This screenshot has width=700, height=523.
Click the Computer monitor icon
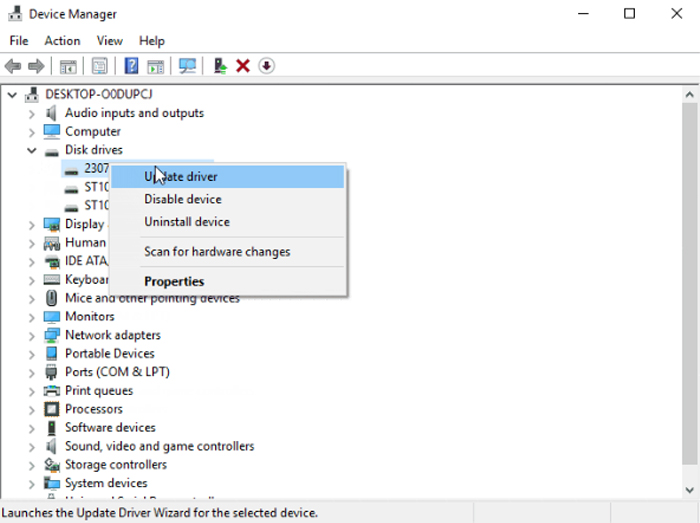pos(52,131)
